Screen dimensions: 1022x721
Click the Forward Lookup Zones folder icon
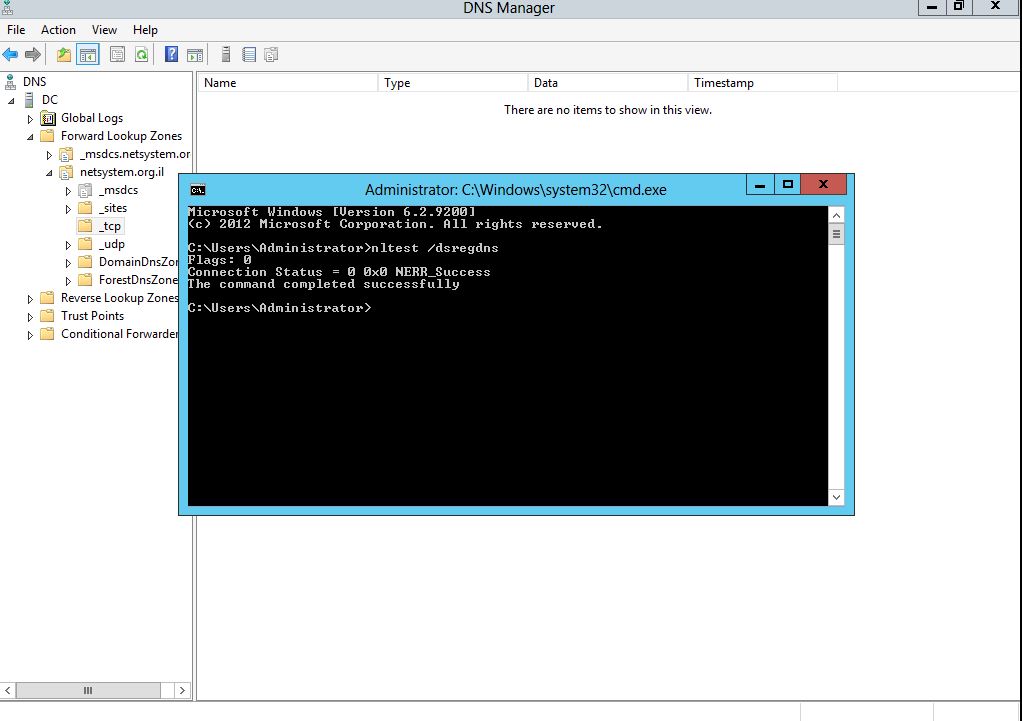[x=47, y=136]
